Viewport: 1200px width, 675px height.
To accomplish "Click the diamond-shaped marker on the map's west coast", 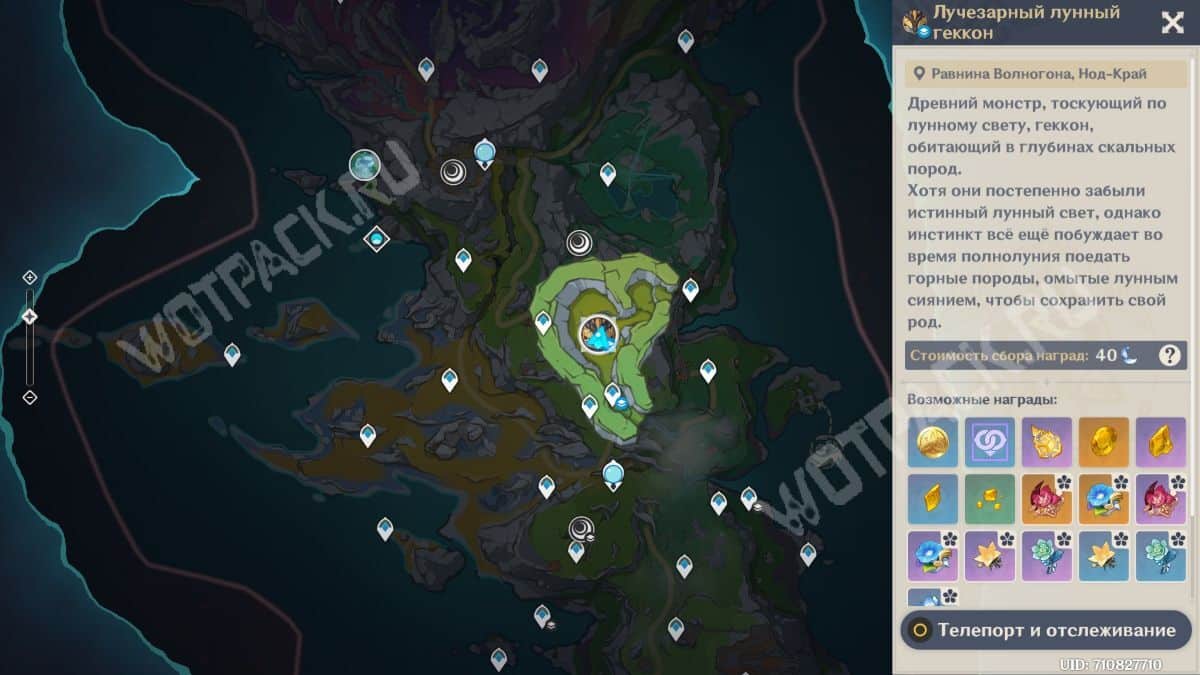I will 376,239.
